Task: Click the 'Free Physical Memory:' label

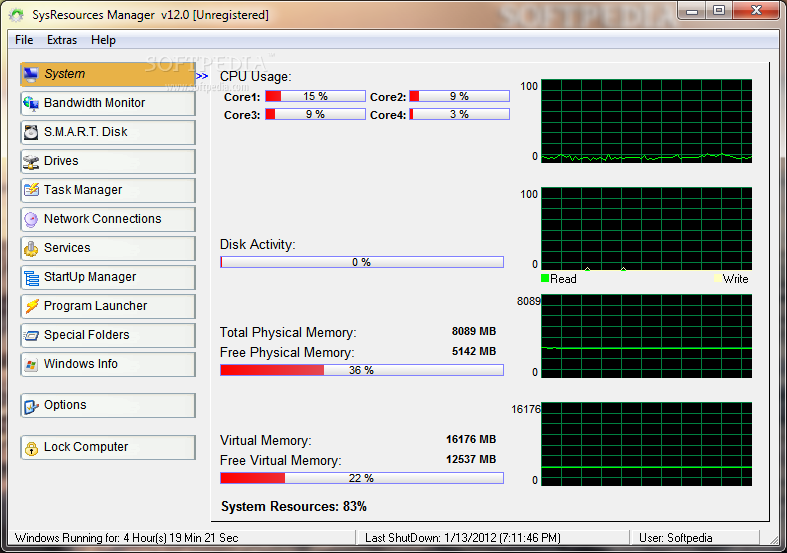Action: tap(287, 352)
